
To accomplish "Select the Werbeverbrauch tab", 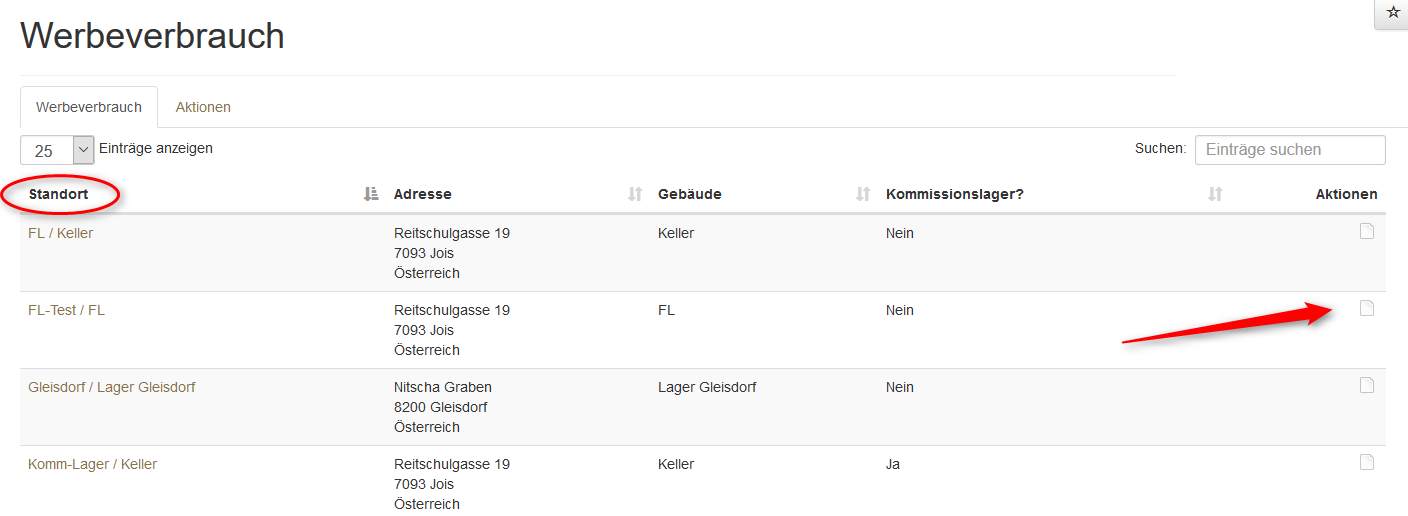I will (x=89, y=107).
